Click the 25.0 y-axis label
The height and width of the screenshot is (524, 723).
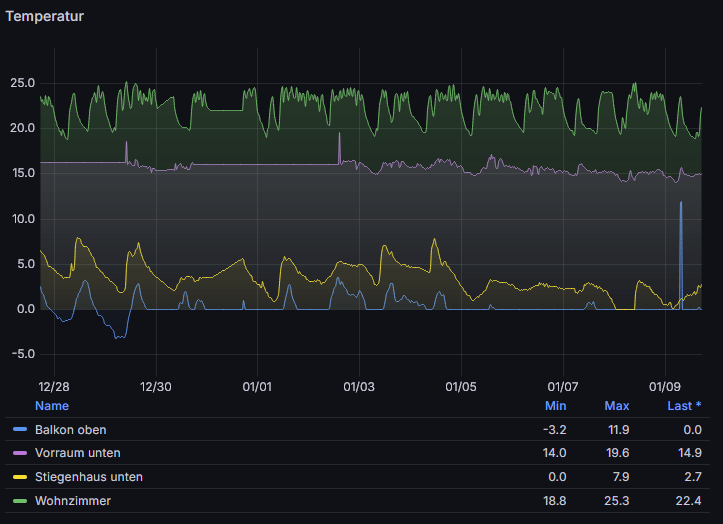(x=23, y=83)
